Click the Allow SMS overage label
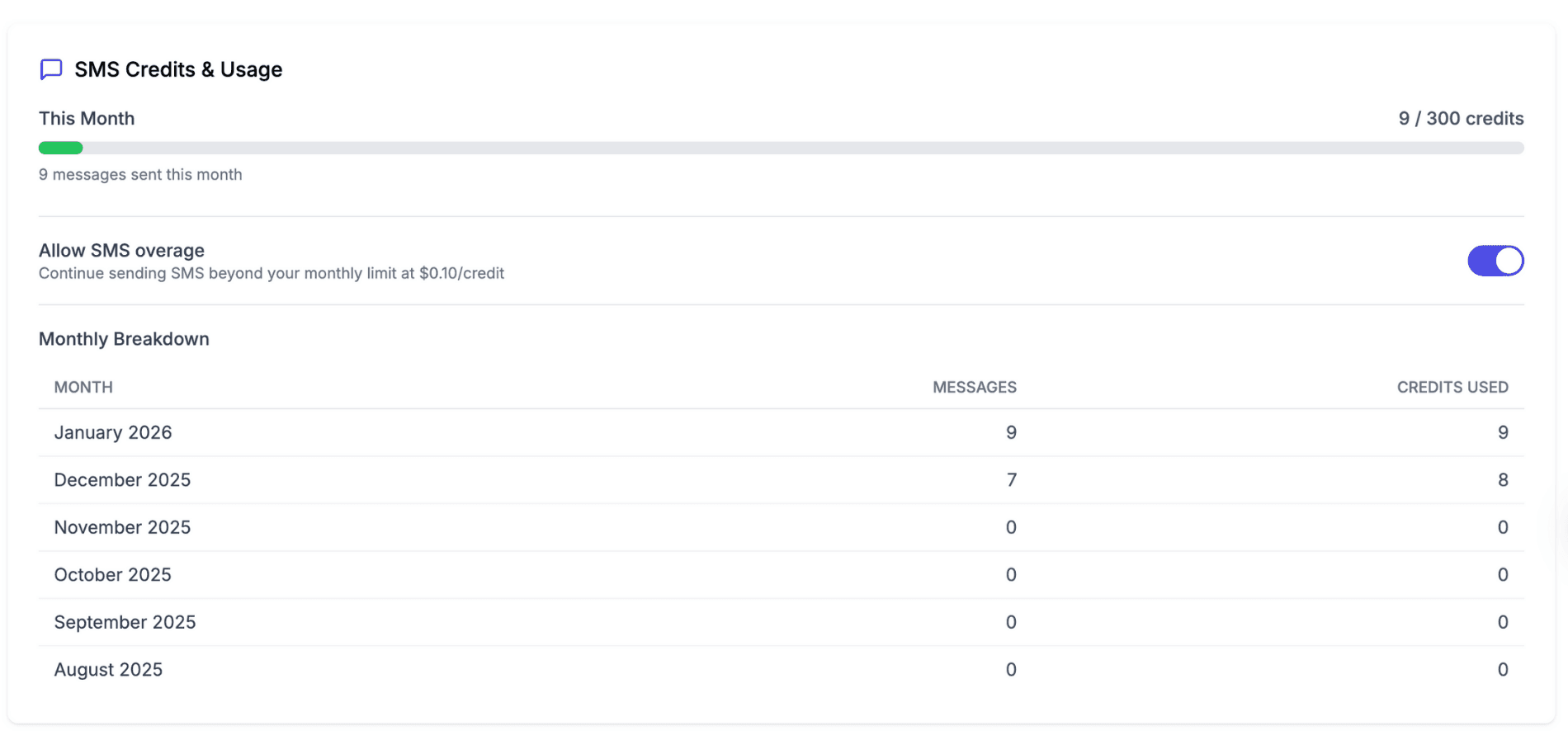The height and width of the screenshot is (754, 1568). pos(121,251)
